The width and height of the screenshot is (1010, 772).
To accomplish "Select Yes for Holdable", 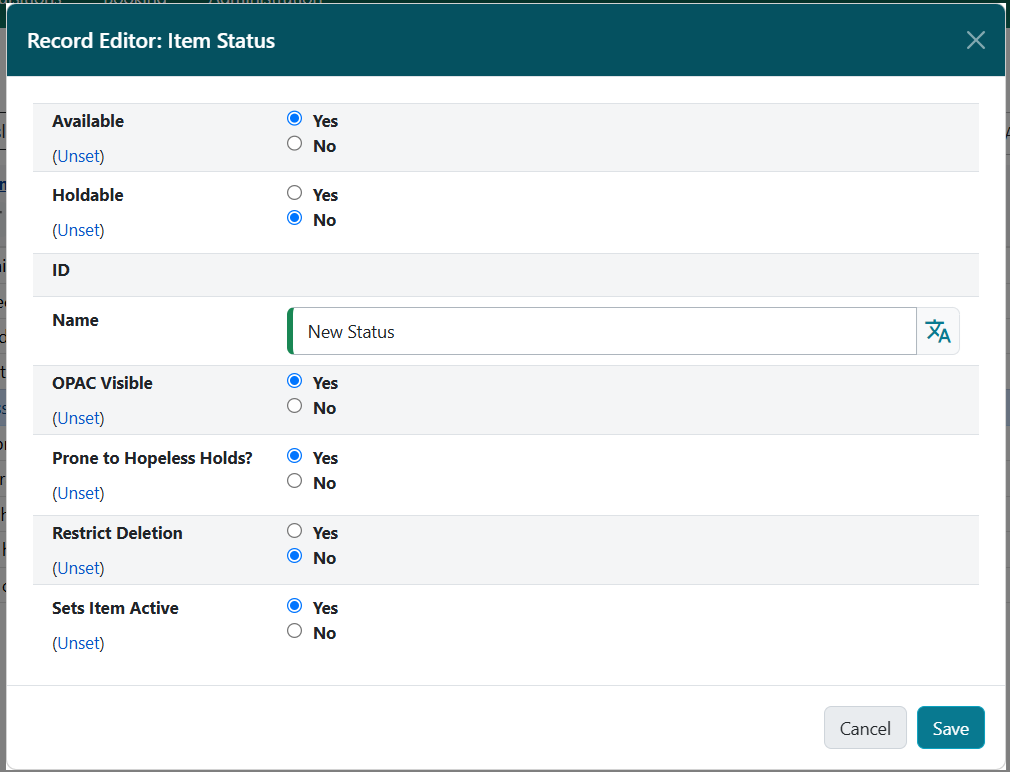I will pyautogui.click(x=294, y=192).
